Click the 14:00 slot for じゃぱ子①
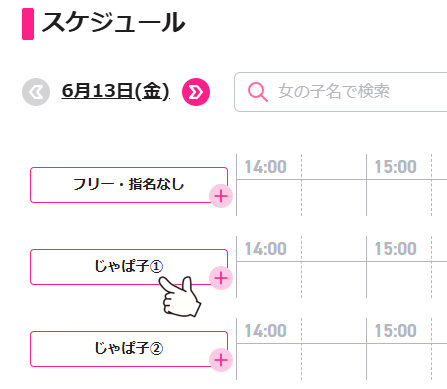This screenshot has width=447, height=389. point(269,280)
